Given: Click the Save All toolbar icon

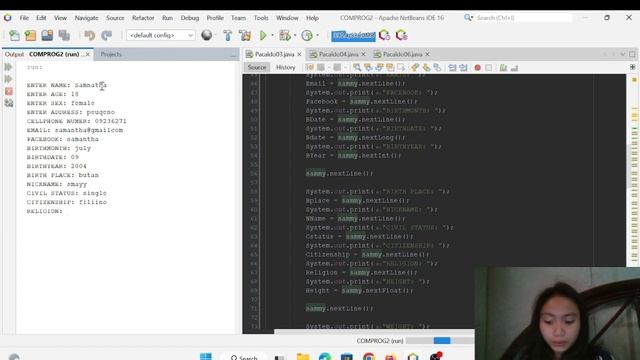Looking at the screenshot, I should pyautogui.click(x=64, y=36).
